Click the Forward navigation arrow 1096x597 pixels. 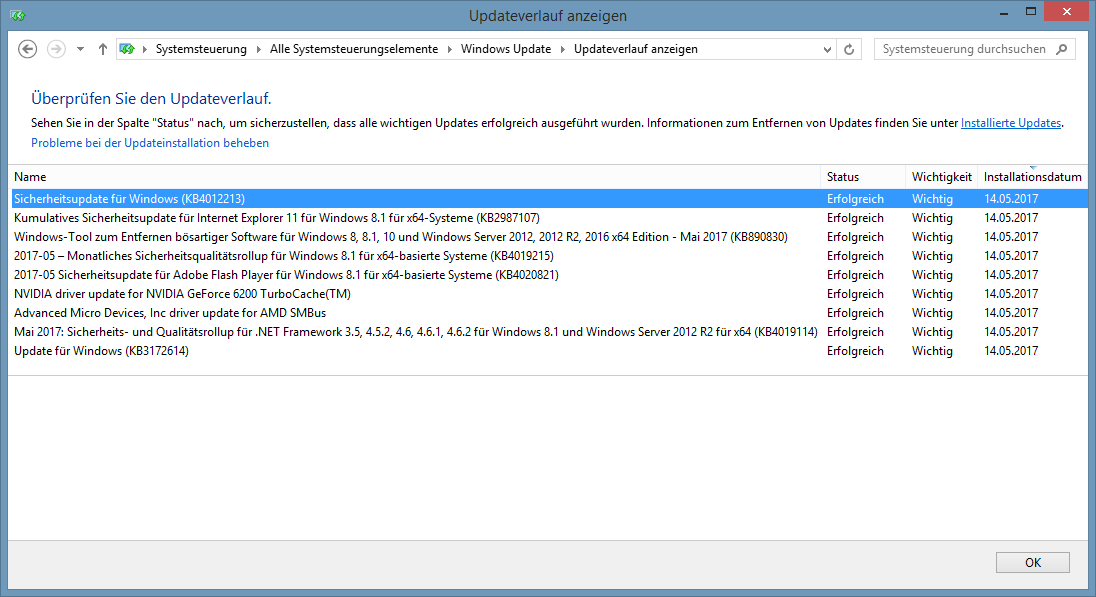click(x=57, y=49)
